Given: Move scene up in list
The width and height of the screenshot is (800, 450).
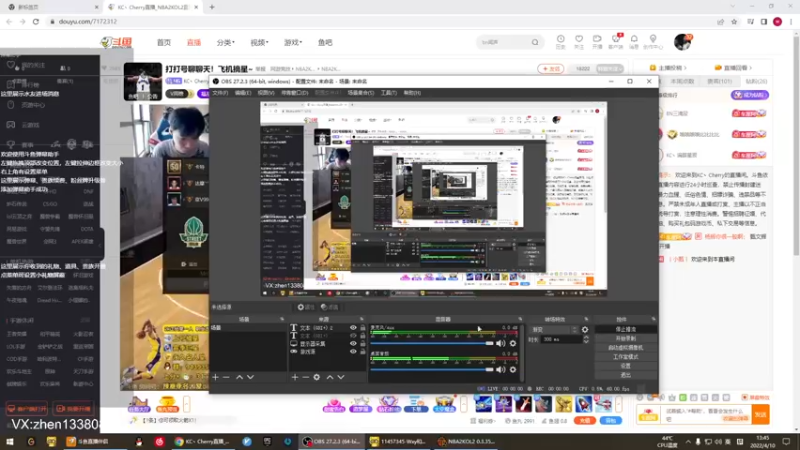Looking at the screenshot, I should [239, 377].
